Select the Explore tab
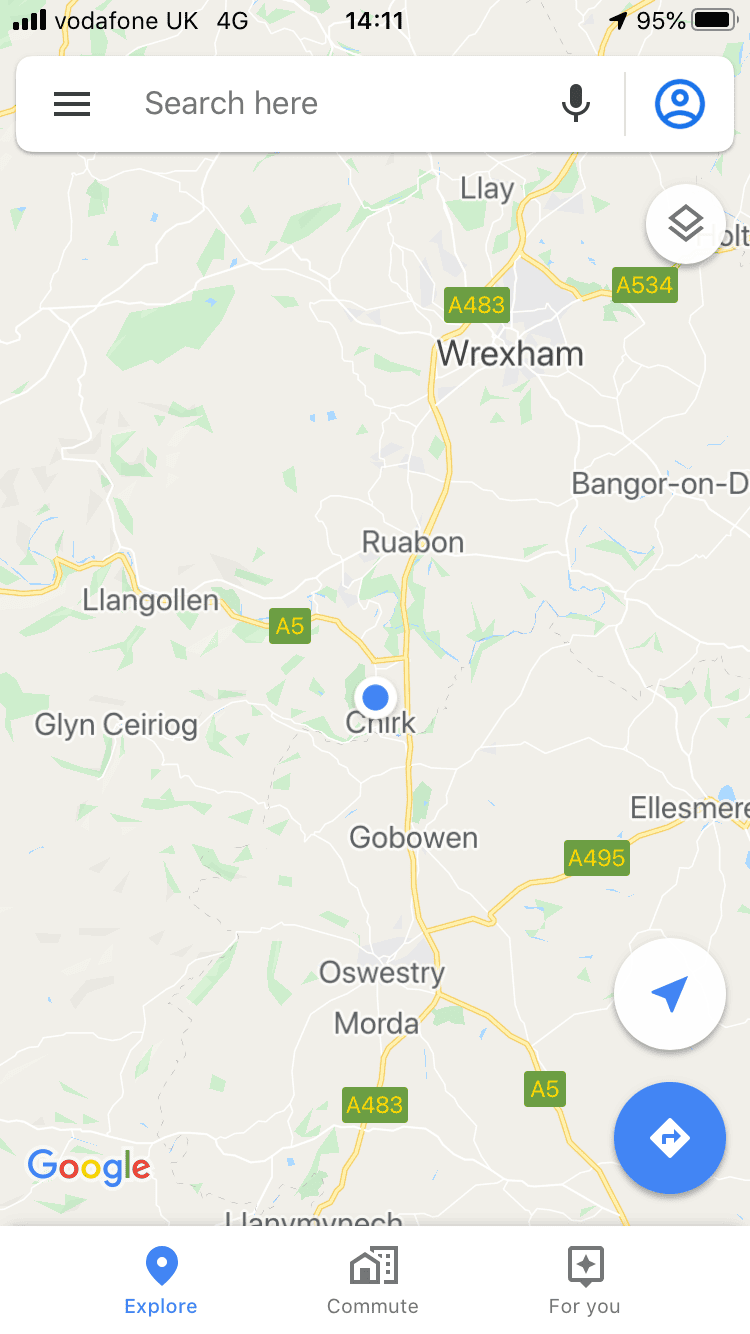 161,1281
